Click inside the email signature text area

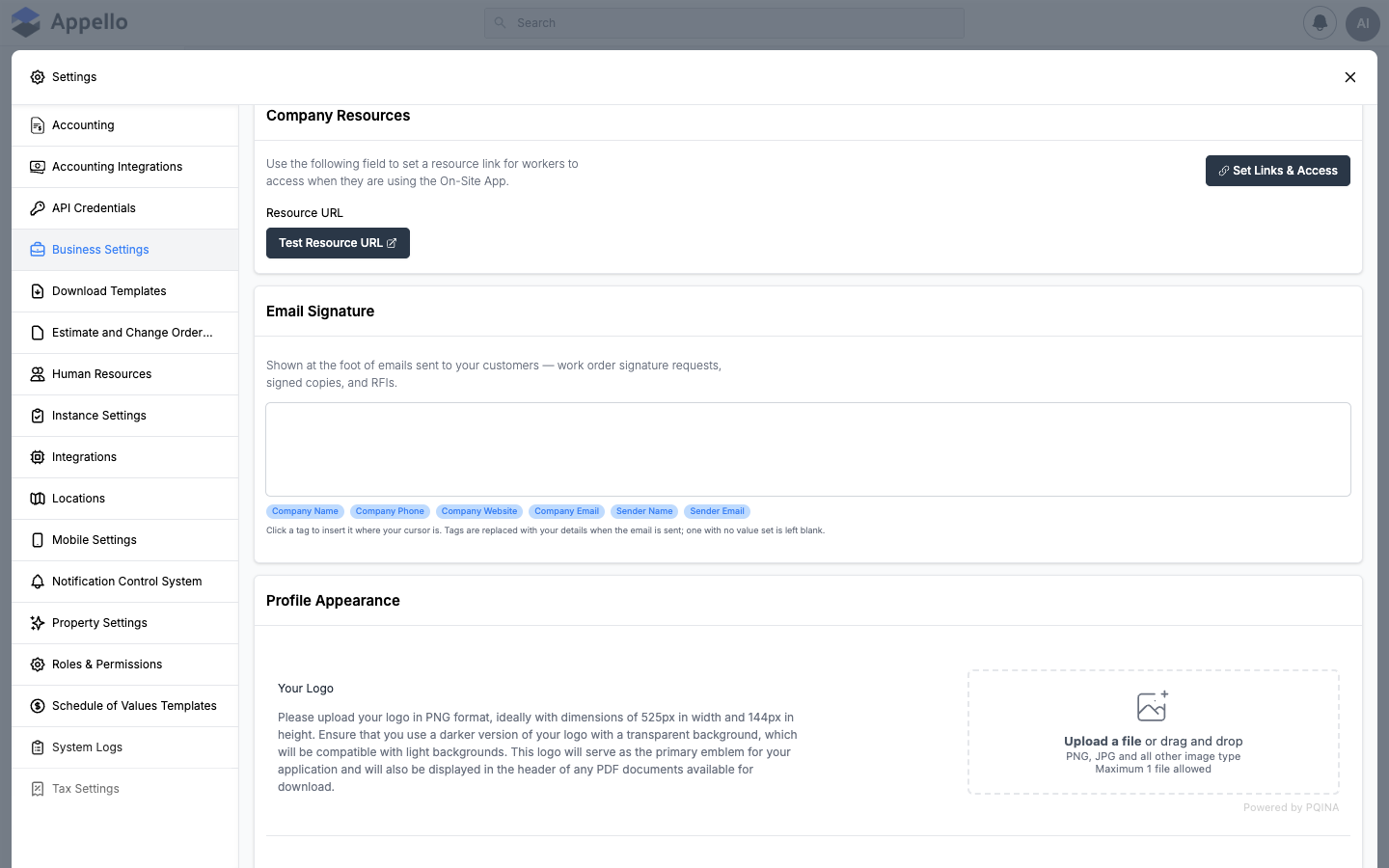[x=808, y=449]
